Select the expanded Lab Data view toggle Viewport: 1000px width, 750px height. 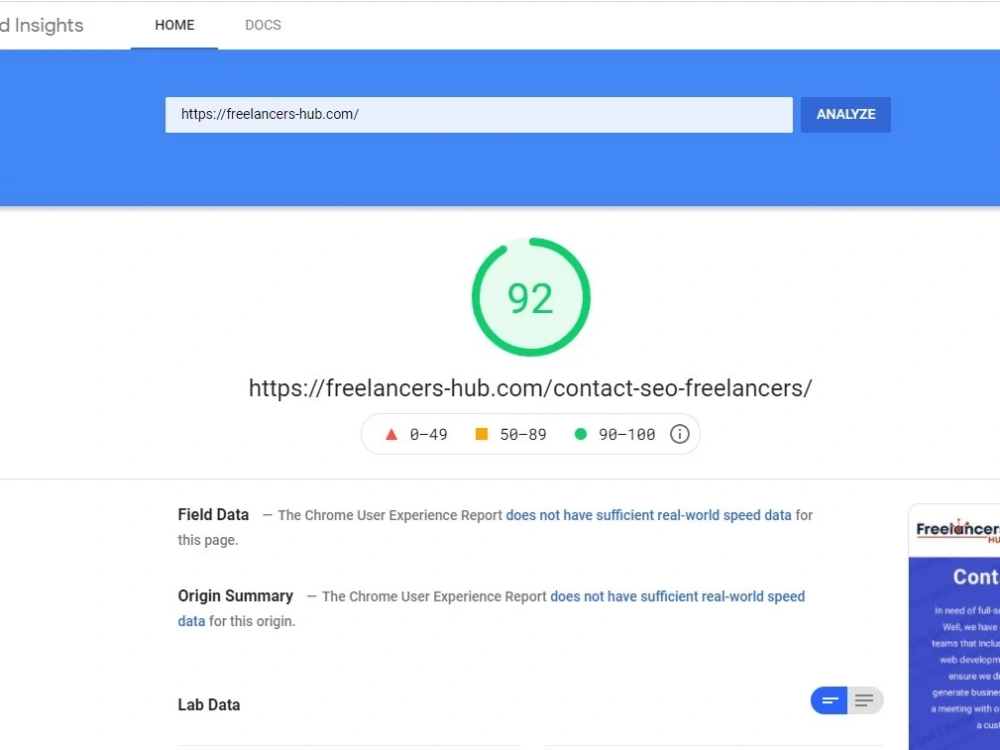tap(865, 701)
